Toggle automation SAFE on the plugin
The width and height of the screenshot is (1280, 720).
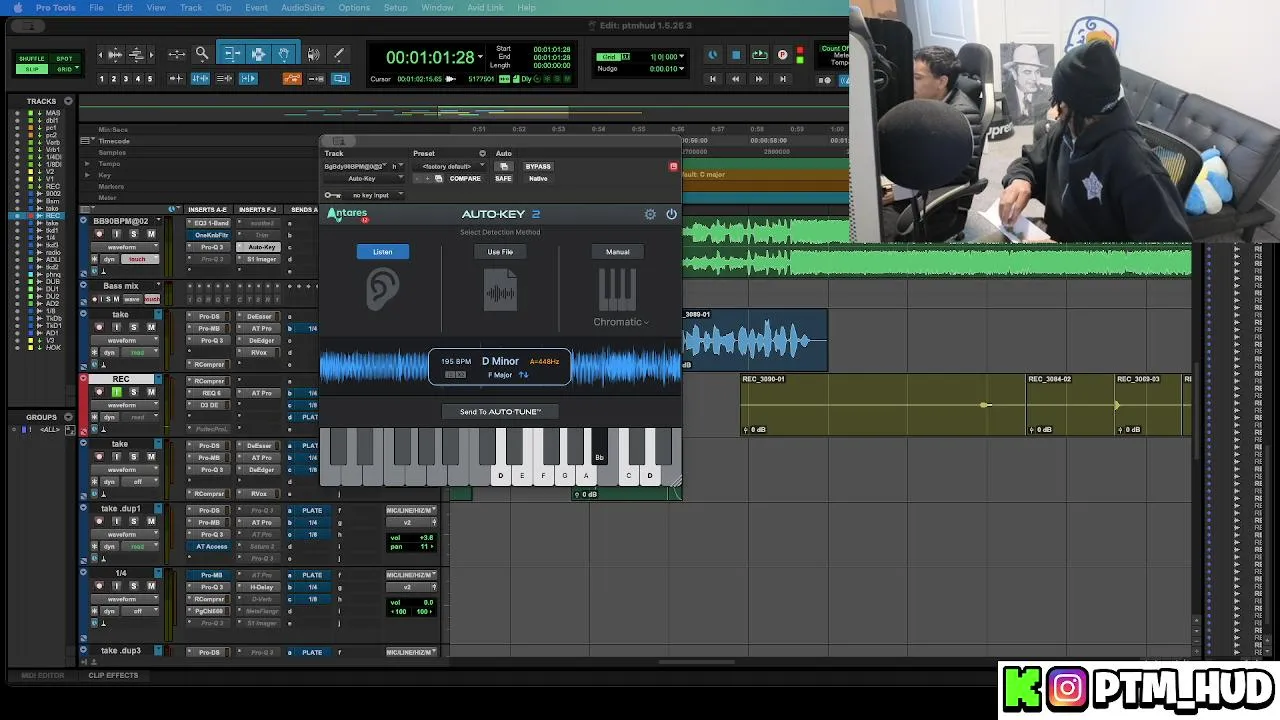coord(503,179)
